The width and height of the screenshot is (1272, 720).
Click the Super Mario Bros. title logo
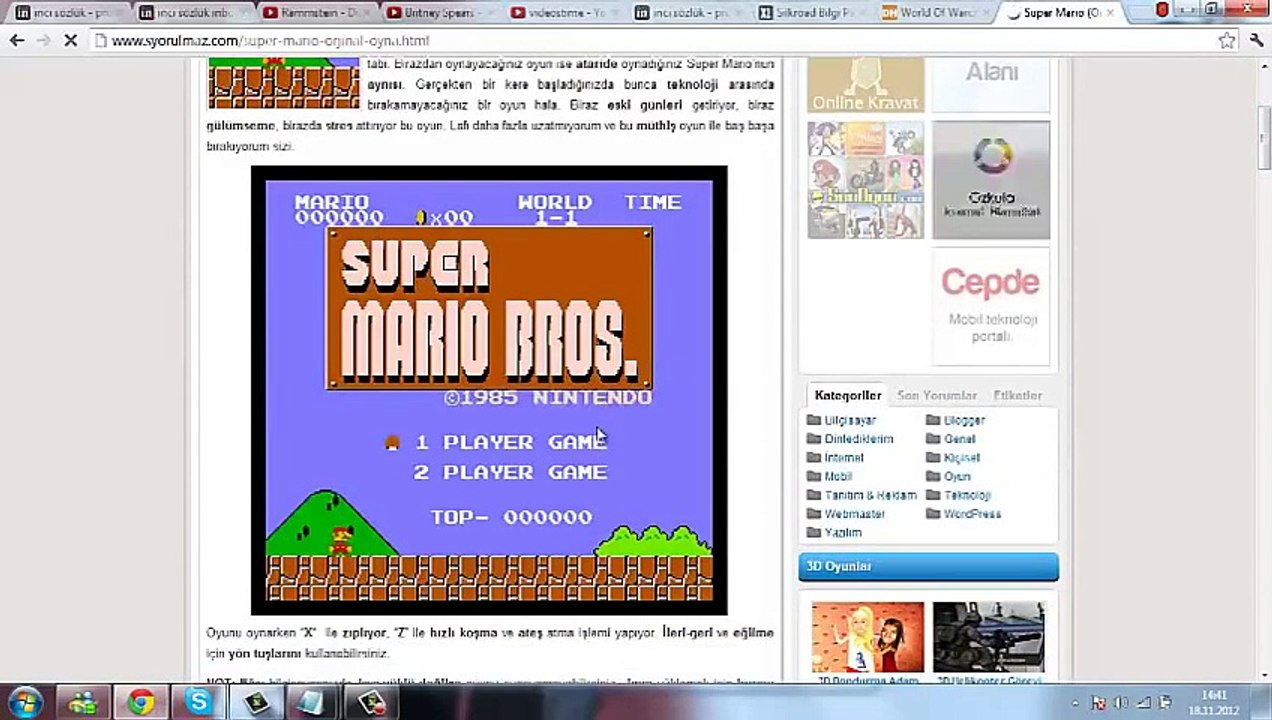490,309
